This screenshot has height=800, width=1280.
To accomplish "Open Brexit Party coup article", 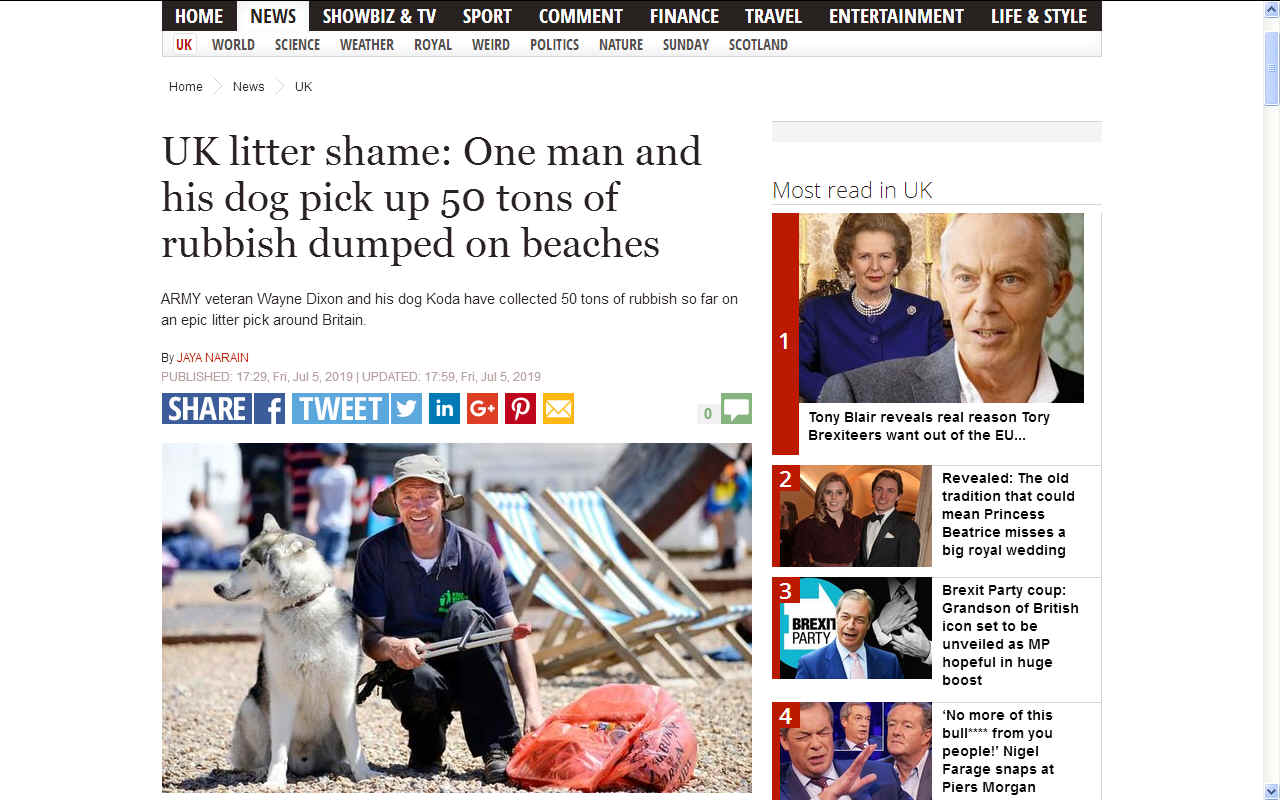I will [x=1010, y=635].
